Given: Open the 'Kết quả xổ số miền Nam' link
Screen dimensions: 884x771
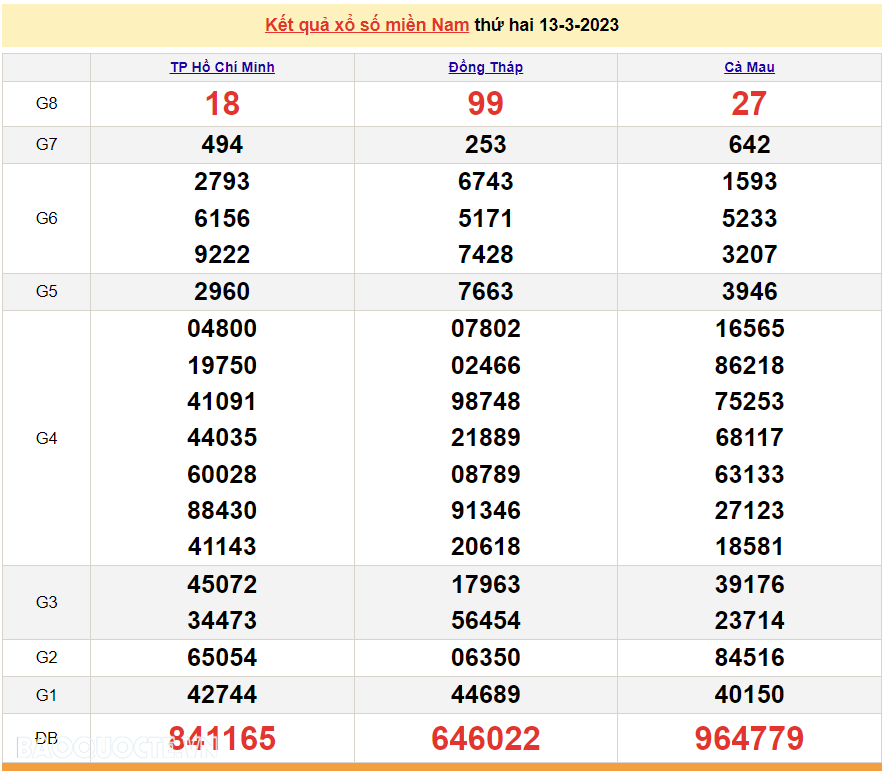Looking at the screenshot, I should [367, 25].
